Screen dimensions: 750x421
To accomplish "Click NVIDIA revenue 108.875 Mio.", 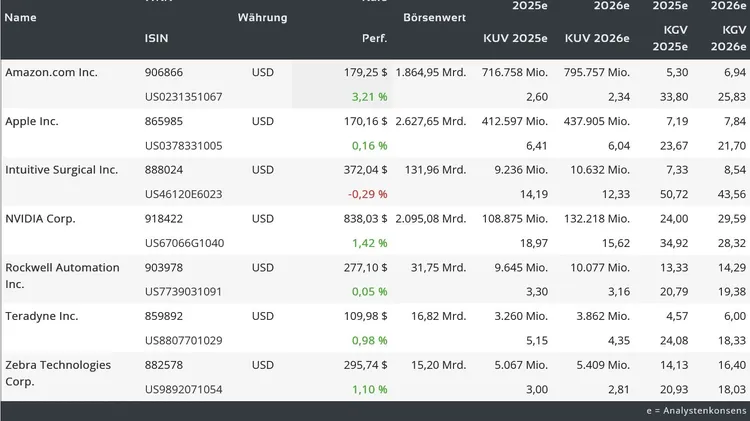I will tap(515, 219).
